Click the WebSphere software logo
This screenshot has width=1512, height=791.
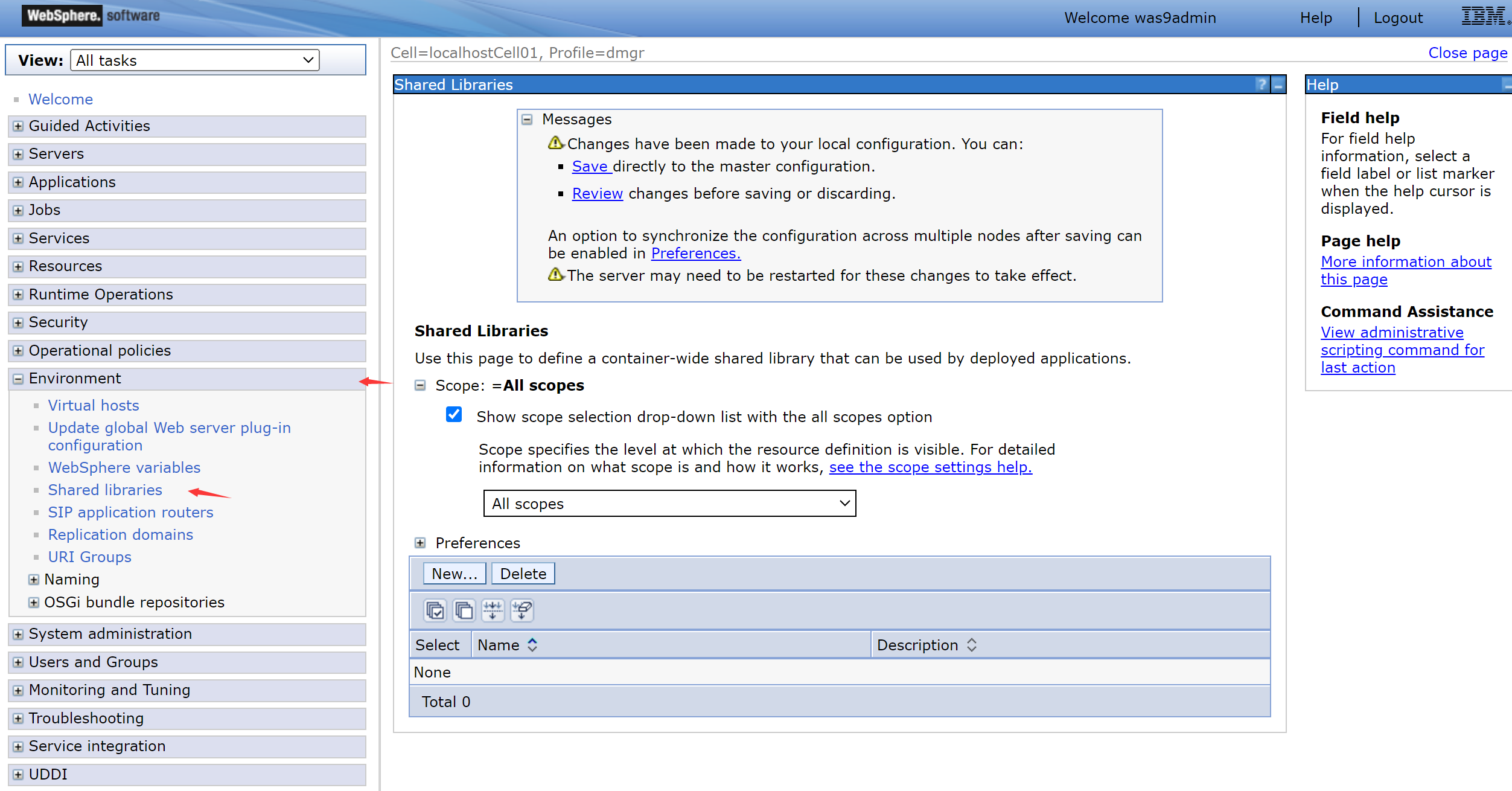coord(91,16)
